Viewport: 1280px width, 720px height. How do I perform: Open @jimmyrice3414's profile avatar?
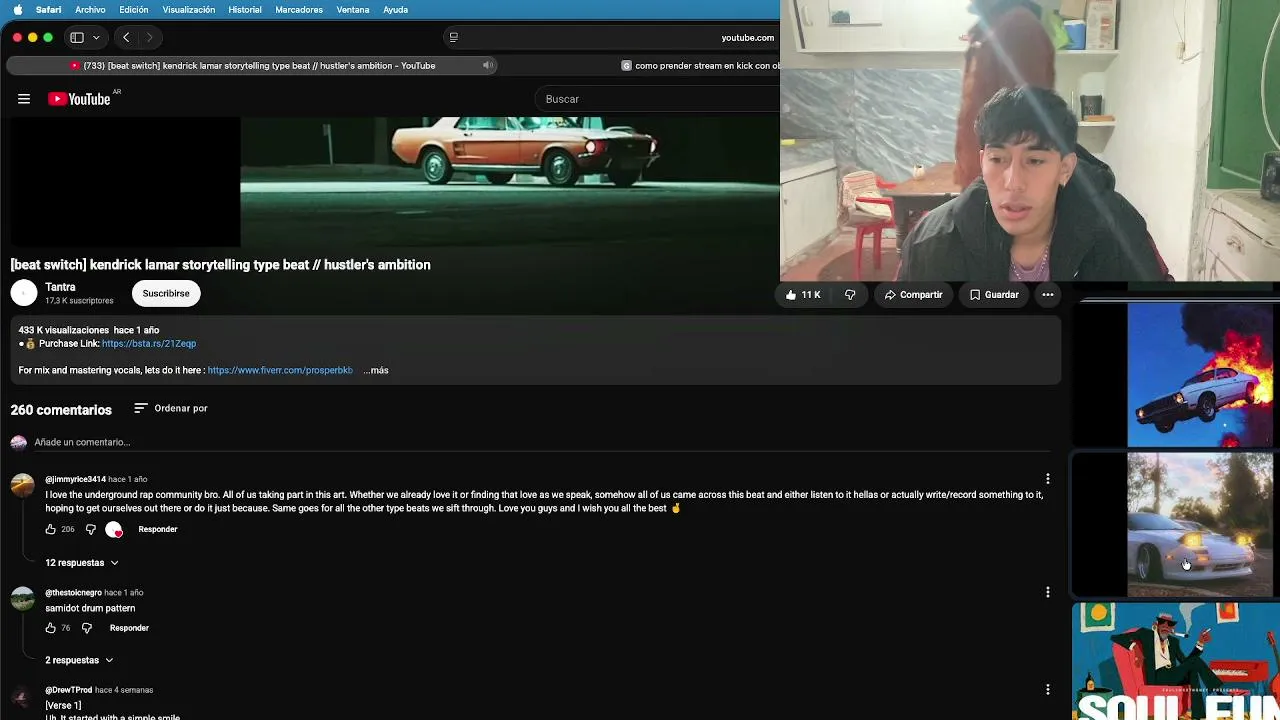coord(22,485)
